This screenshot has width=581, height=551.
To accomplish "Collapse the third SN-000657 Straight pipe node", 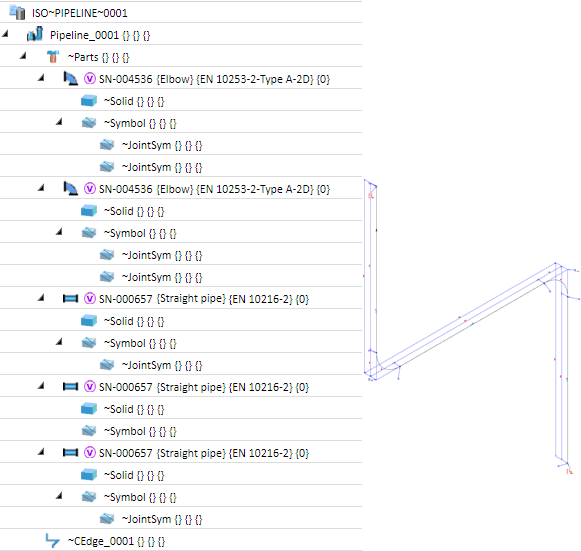I will tap(41, 452).
